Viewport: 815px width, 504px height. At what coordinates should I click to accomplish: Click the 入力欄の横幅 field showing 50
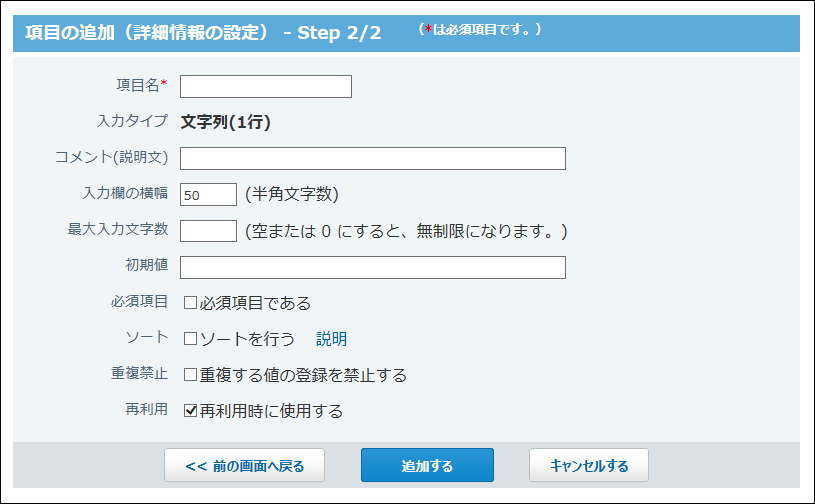pyautogui.click(x=208, y=194)
